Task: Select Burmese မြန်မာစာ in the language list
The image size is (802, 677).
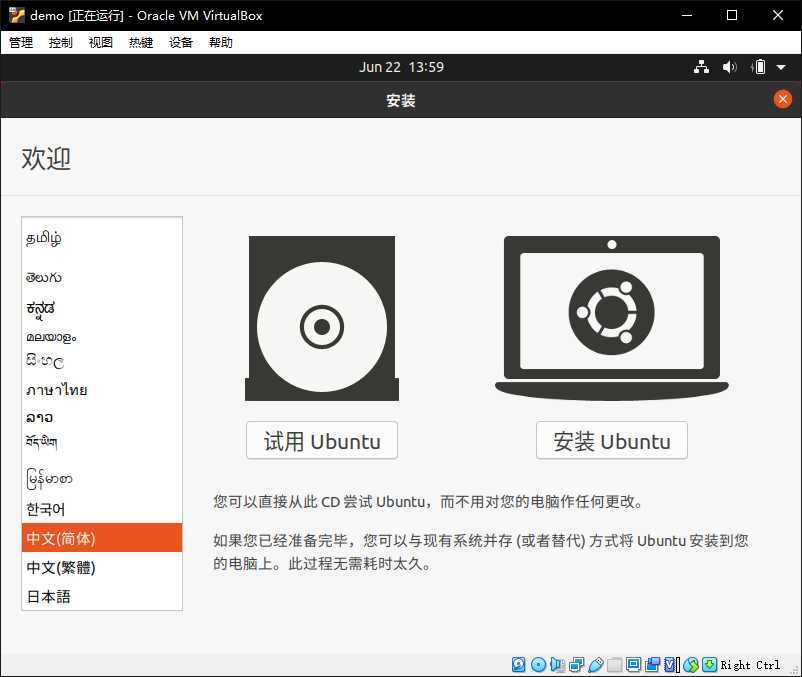Action: 102,479
